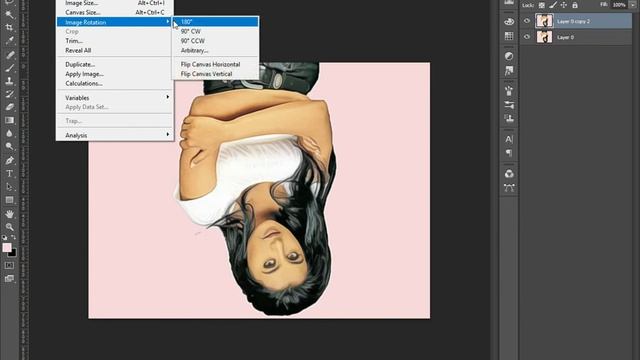Swap foreground and background colors
Viewport: 640px width, 360px height.
pos(13,237)
